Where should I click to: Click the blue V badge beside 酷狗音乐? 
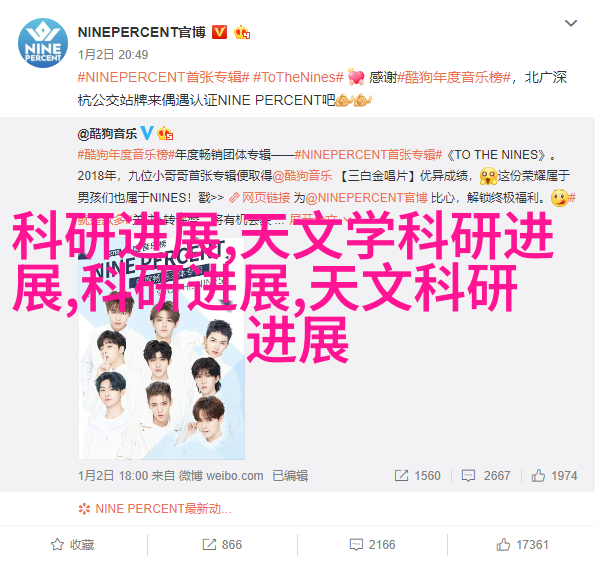click(x=147, y=133)
